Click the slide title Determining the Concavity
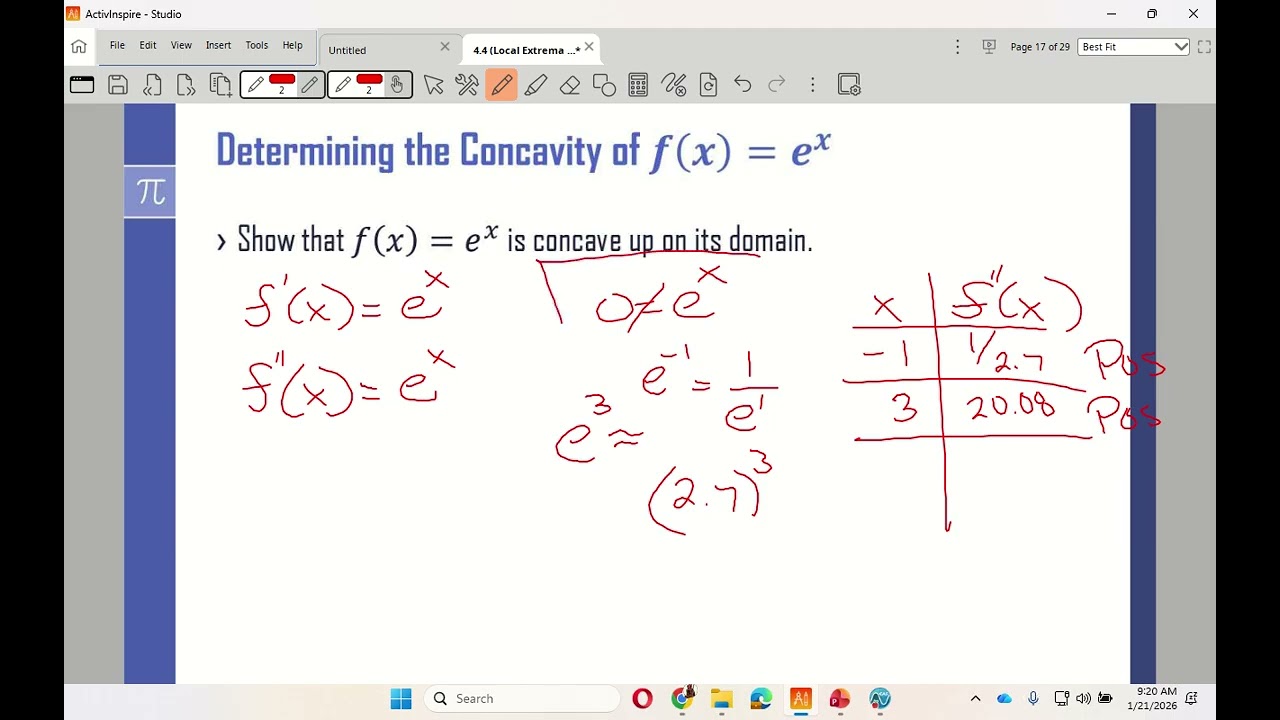The height and width of the screenshot is (720, 1280). [523, 151]
